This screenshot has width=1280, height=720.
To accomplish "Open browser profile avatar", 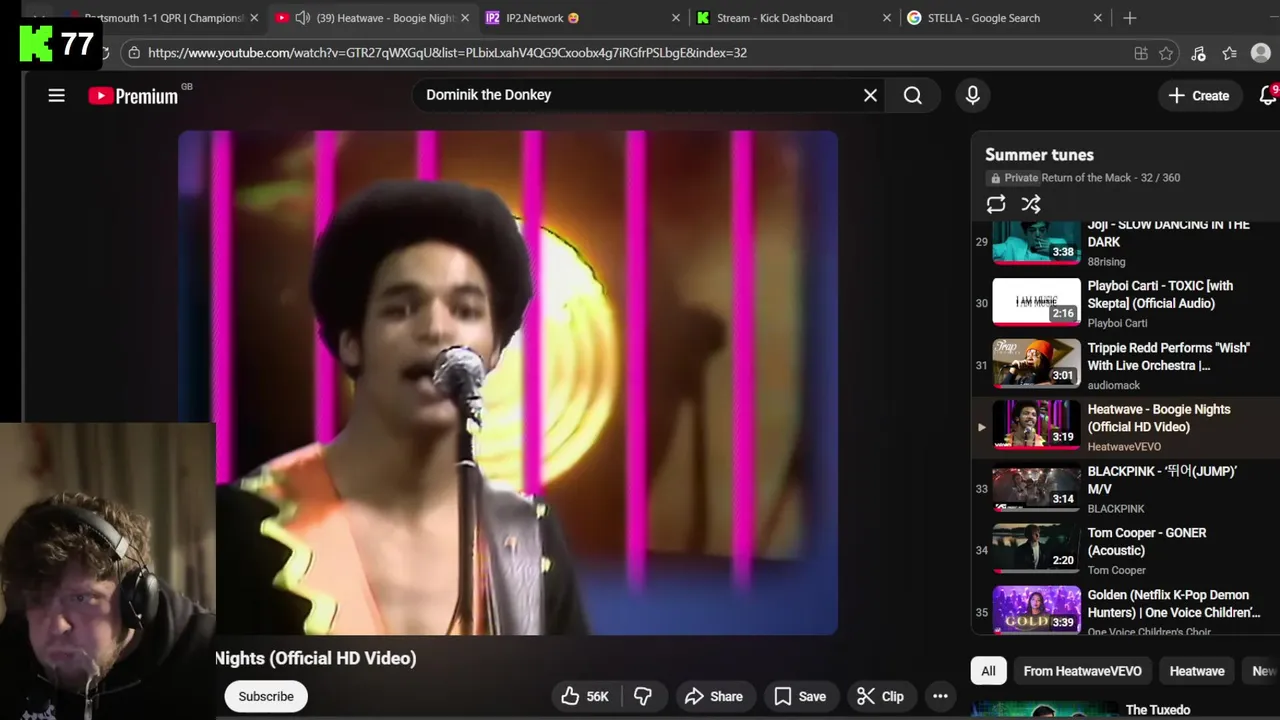I will click(1261, 53).
